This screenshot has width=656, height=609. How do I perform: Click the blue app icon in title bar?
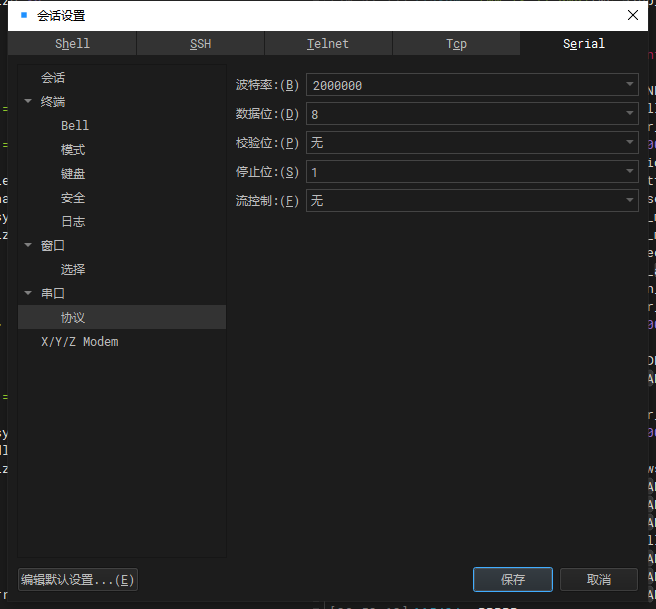click(24, 15)
